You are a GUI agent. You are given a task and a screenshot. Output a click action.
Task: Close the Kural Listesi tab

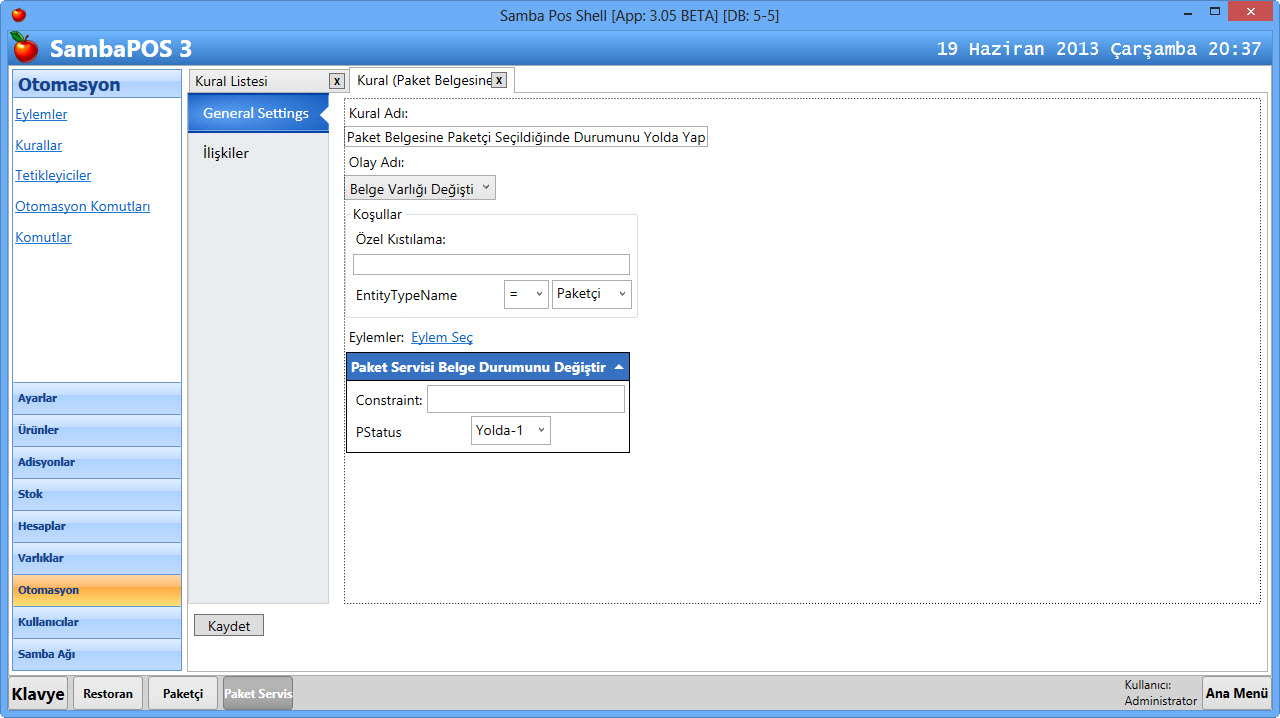coord(337,81)
